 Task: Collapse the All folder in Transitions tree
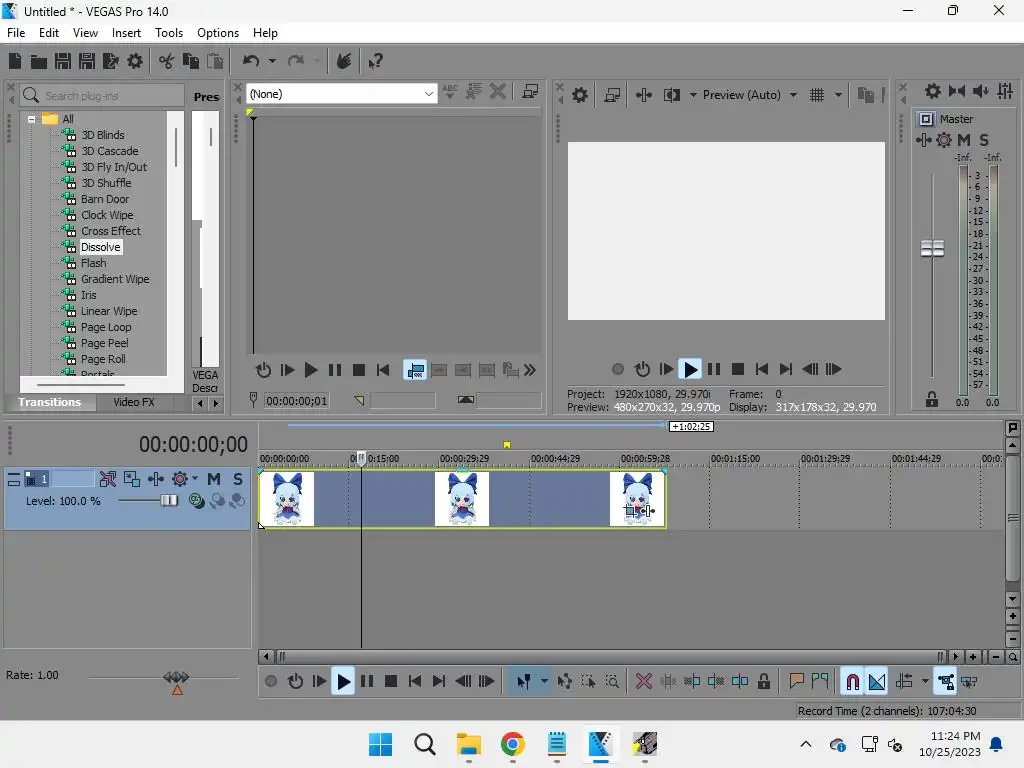tap(31, 120)
